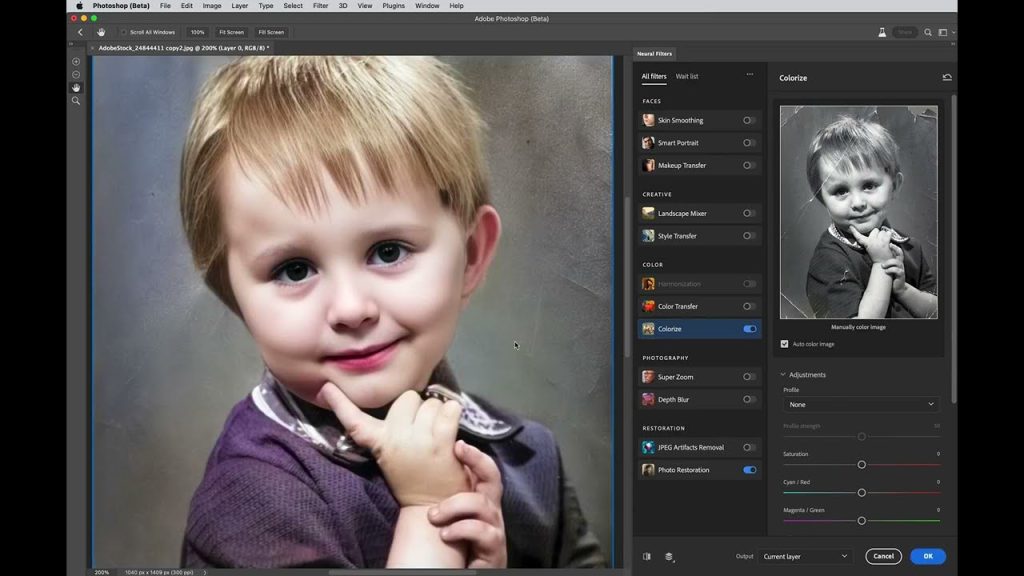Click the Saturation slider handle
The width and height of the screenshot is (1024, 576).
click(x=861, y=465)
